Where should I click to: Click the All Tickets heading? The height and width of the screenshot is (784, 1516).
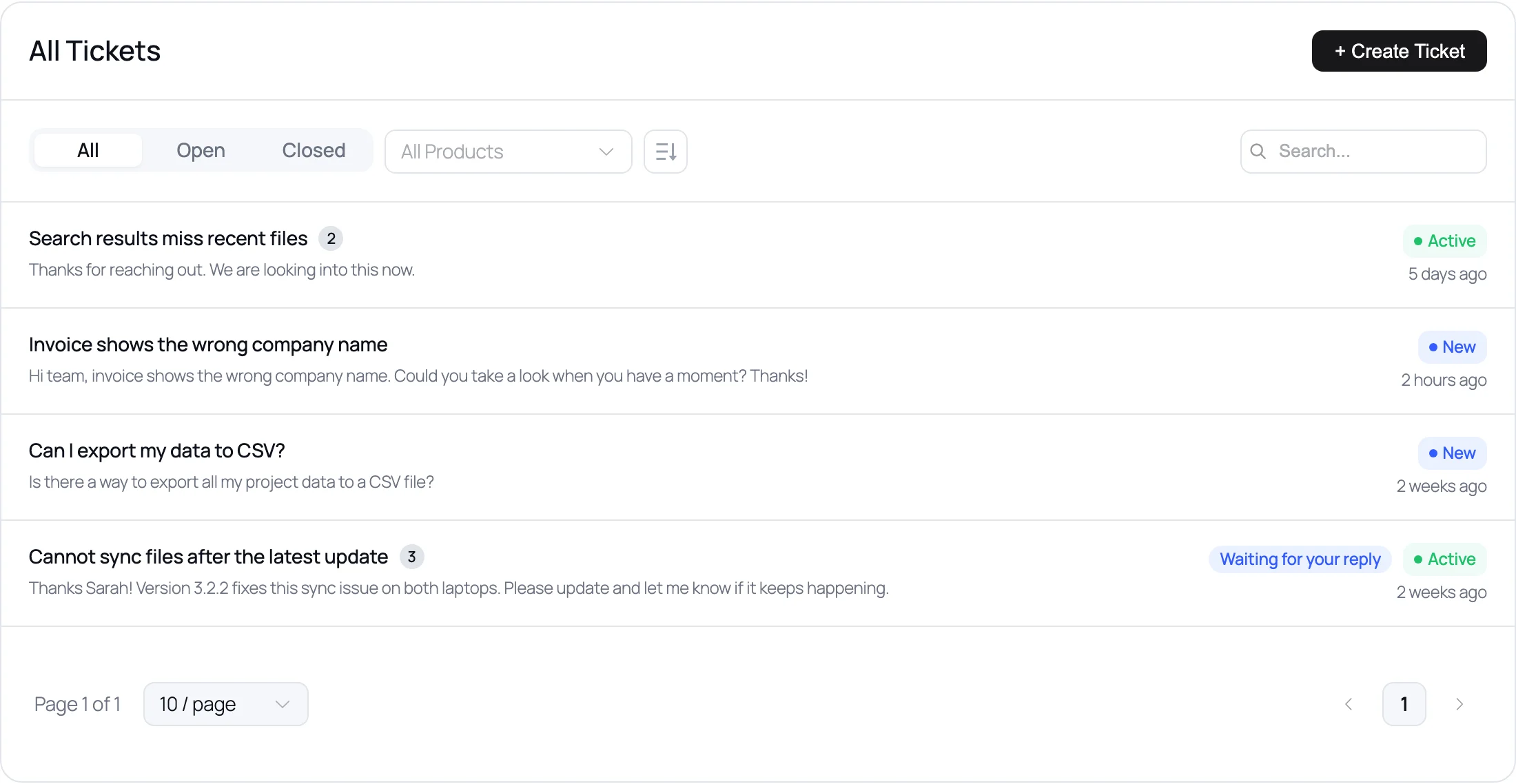point(95,51)
